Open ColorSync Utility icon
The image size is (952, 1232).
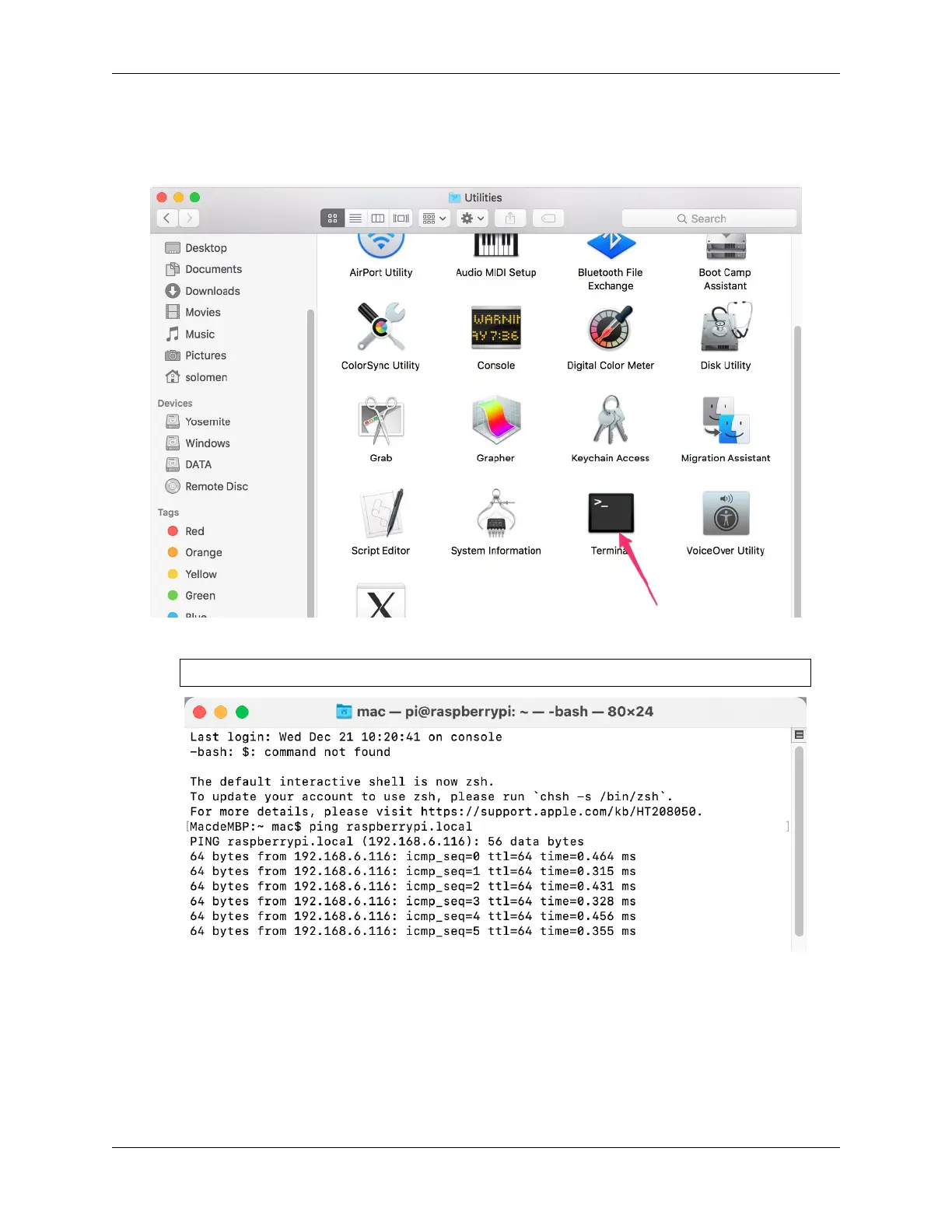click(x=380, y=327)
